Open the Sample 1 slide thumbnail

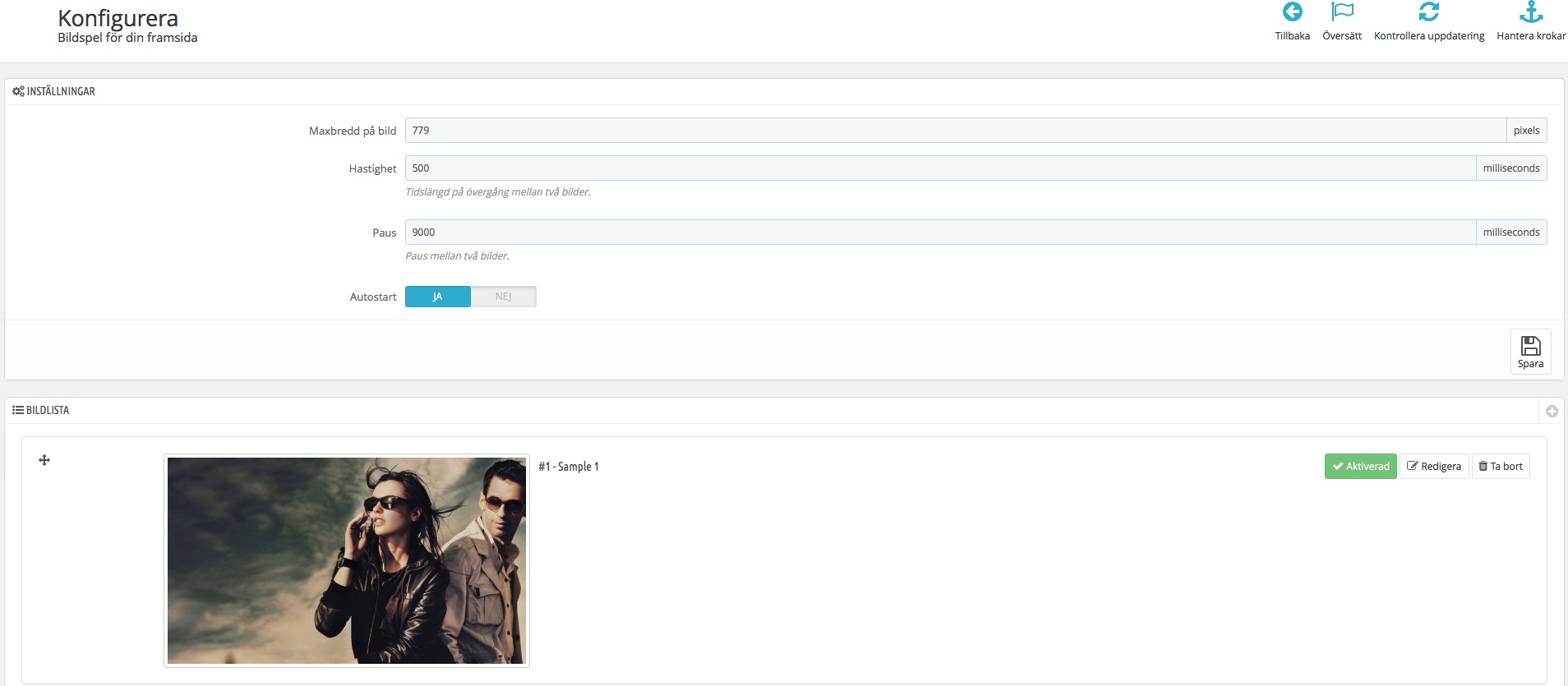point(347,560)
